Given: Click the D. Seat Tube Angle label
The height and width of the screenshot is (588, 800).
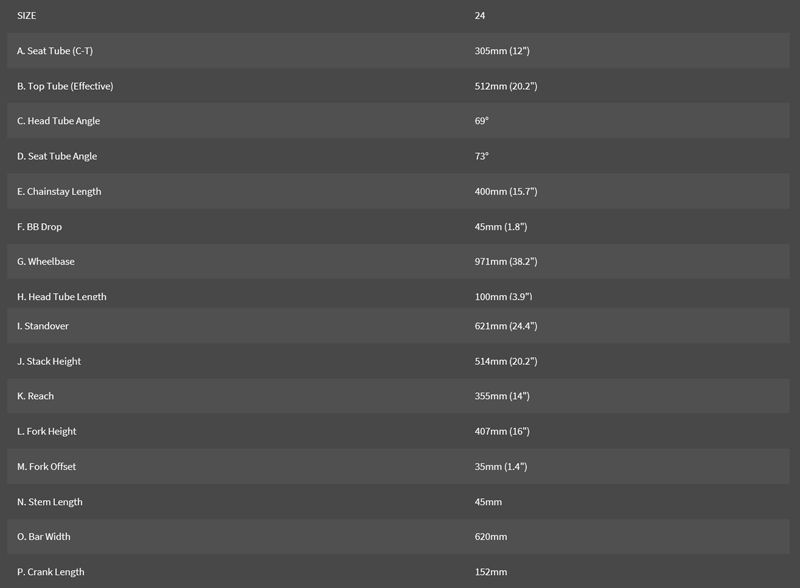Looking at the screenshot, I should point(57,156).
